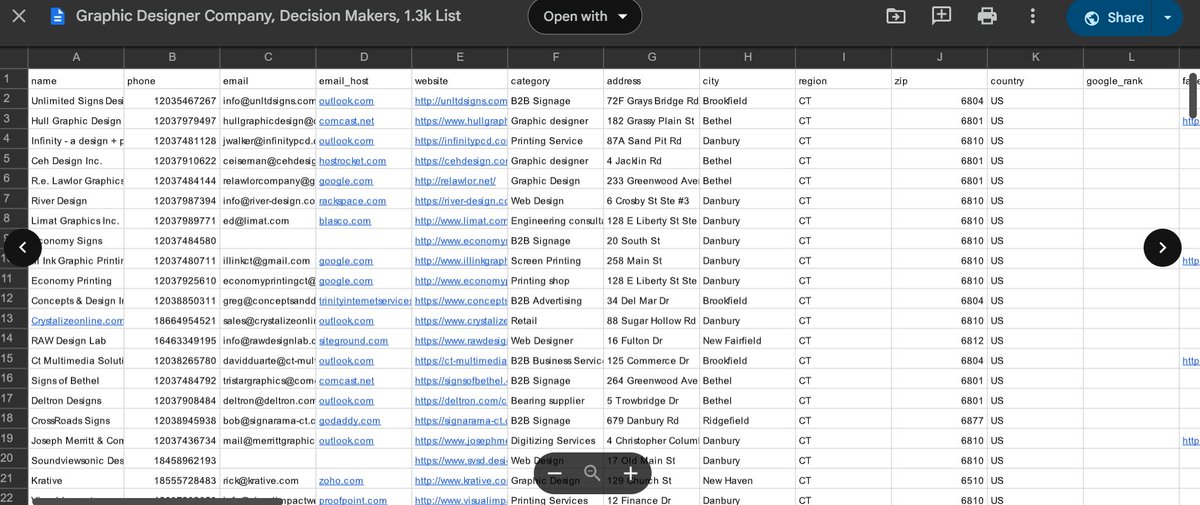Click the 'Deltron Designs' cell
Image resolution: width=1200 pixels, height=505 pixels.
pos(76,401)
